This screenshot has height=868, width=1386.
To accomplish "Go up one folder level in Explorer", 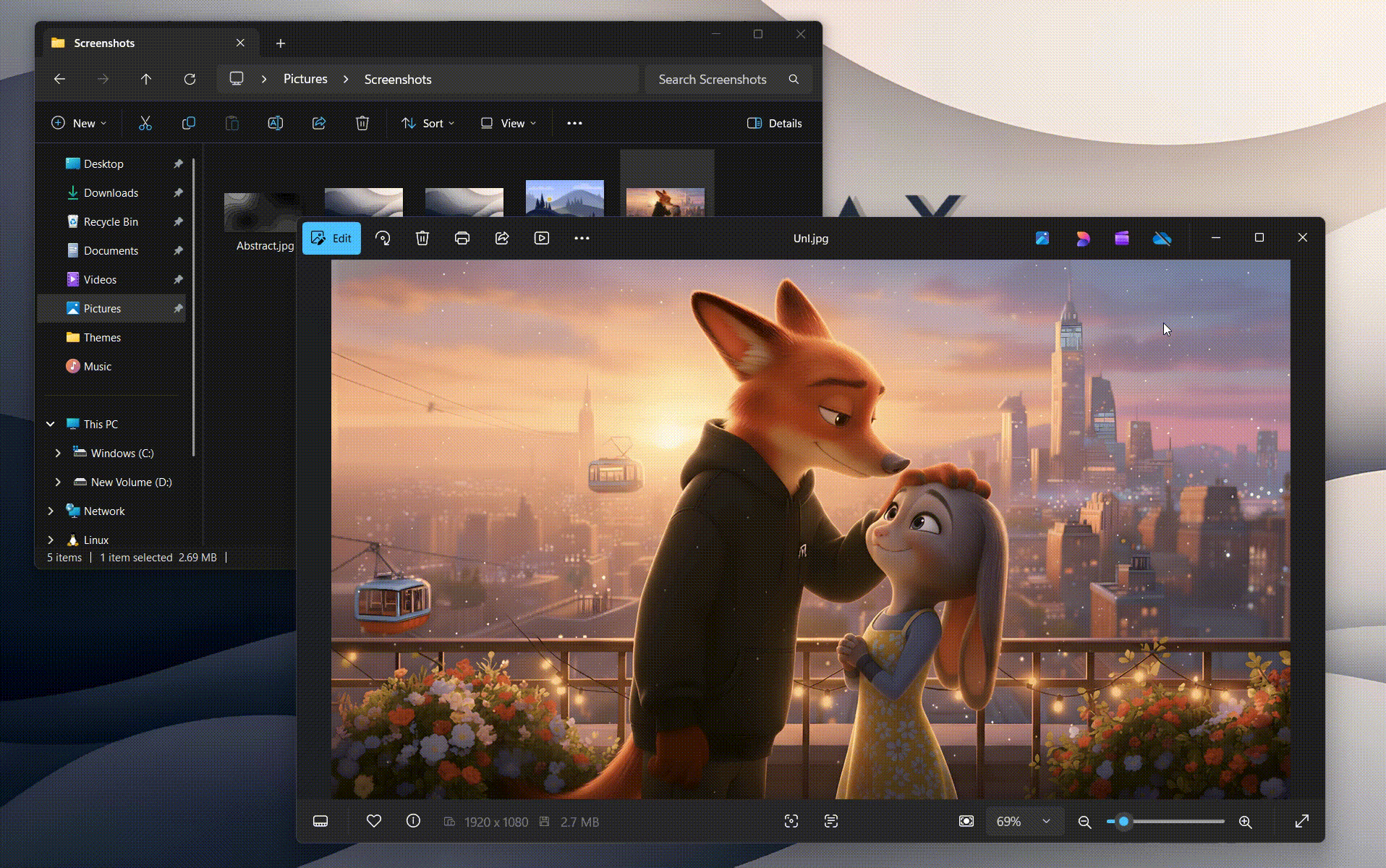I will click(x=146, y=79).
